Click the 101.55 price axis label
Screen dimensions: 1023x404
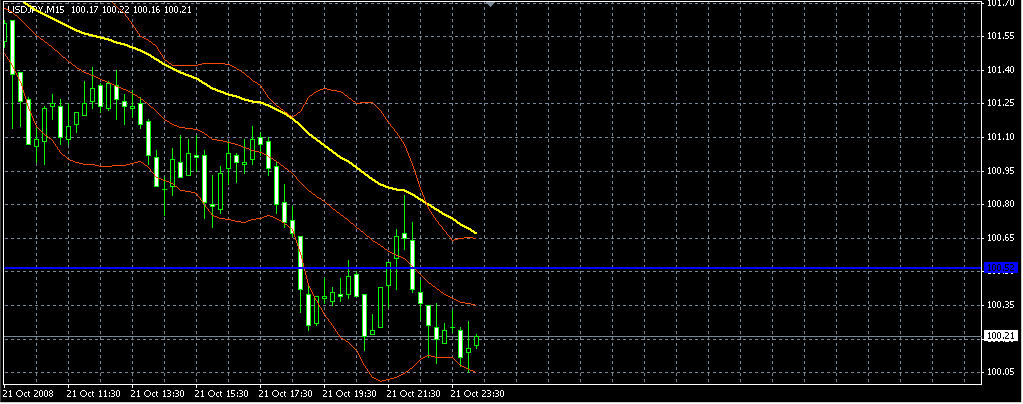[x=1001, y=36]
